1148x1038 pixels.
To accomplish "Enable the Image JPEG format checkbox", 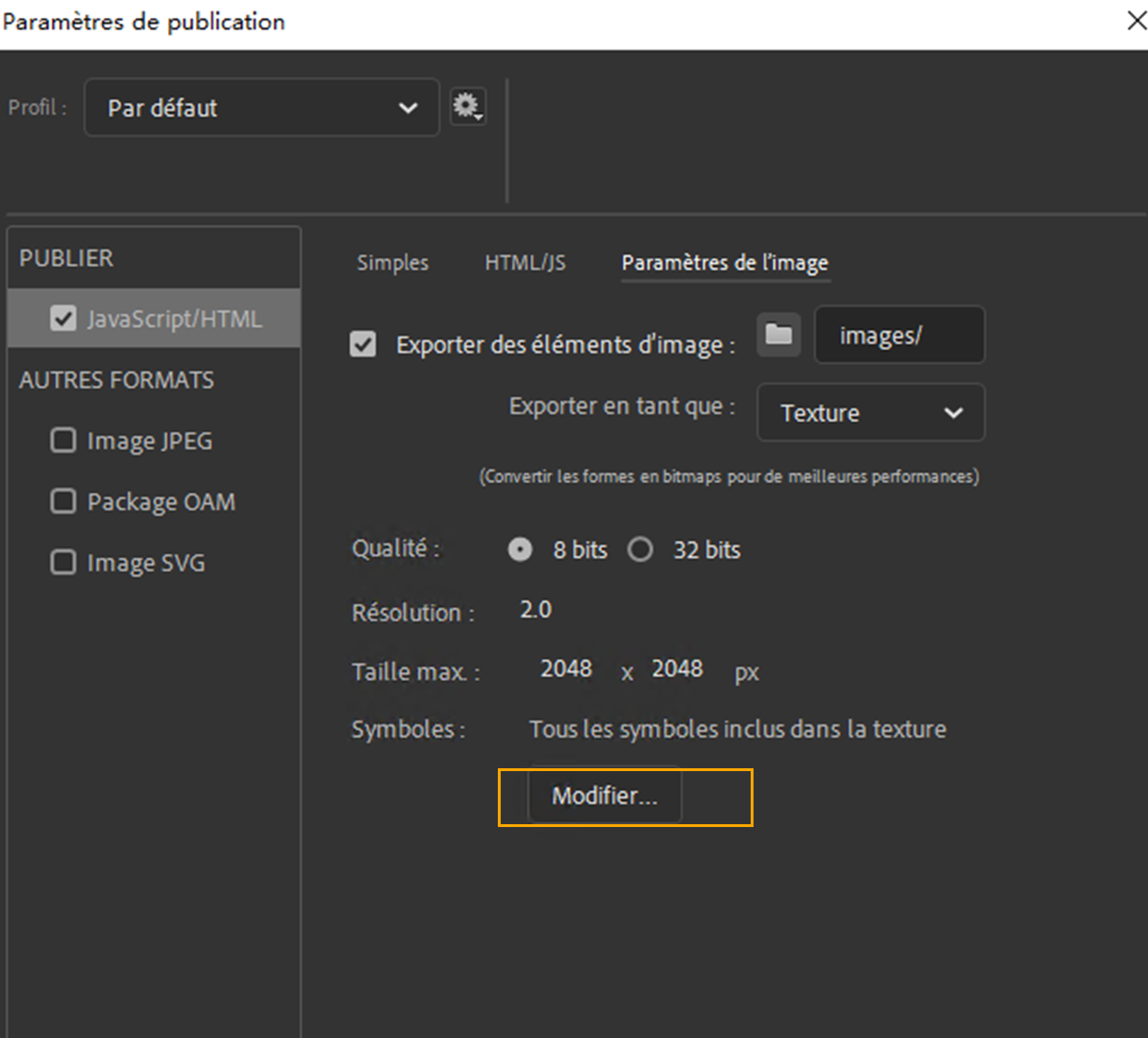I will [64, 440].
